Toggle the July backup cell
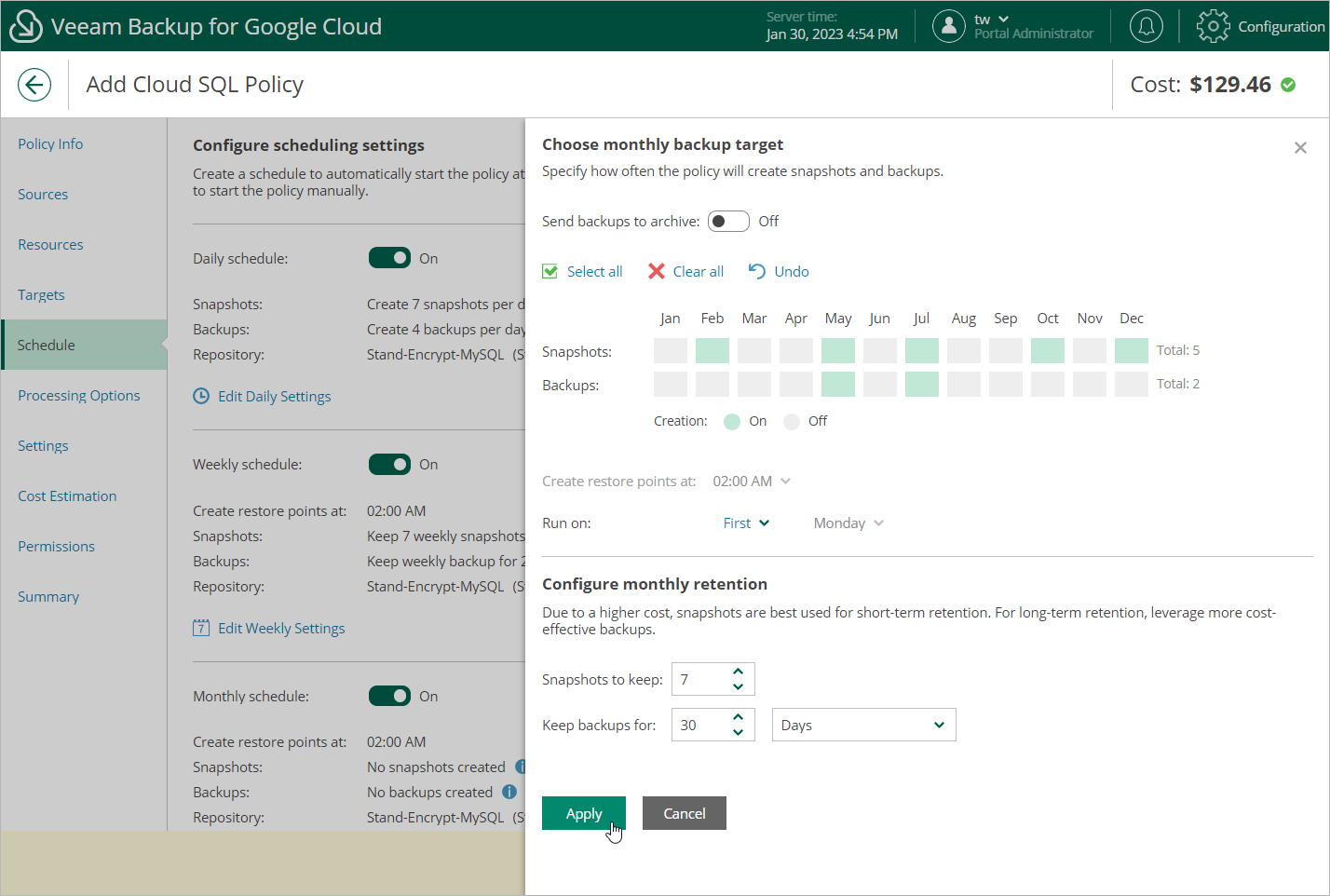Screen dimensions: 1330x896 pos(922,385)
